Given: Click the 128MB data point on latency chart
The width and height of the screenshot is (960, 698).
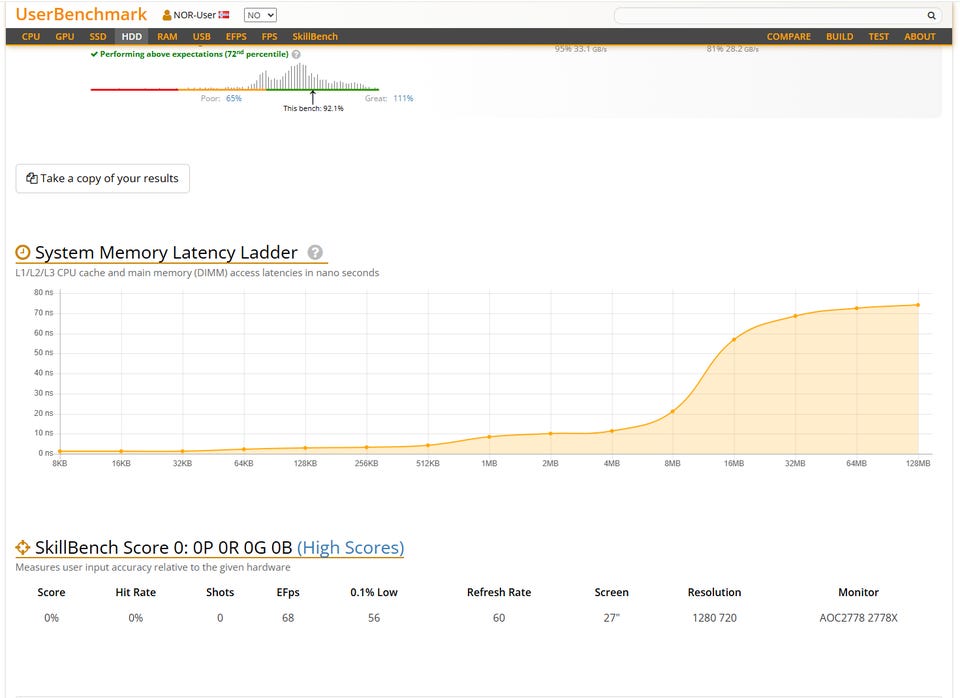Looking at the screenshot, I should click(918, 305).
